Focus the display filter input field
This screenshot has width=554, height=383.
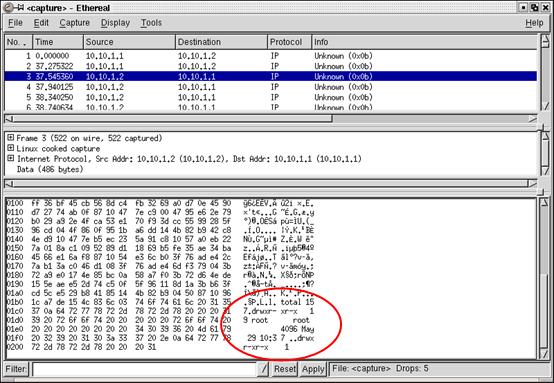145,369
